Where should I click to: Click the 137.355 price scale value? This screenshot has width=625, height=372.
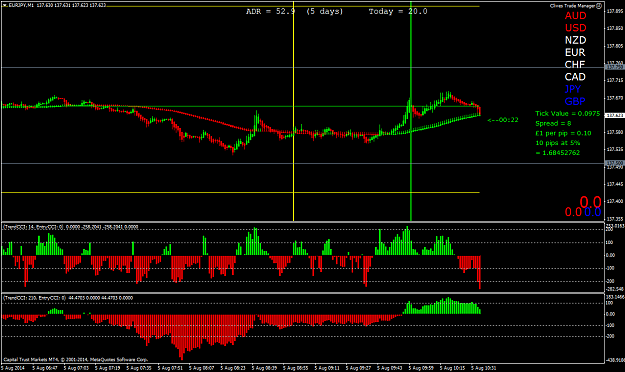615,219
